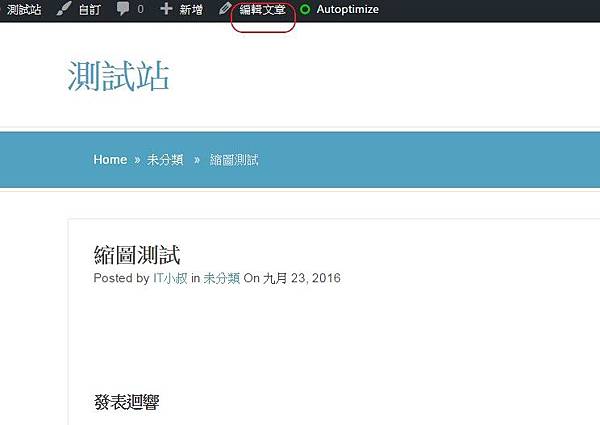Click the paintbrush customize icon
This screenshot has height=425, width=600.
coord(64,9)
